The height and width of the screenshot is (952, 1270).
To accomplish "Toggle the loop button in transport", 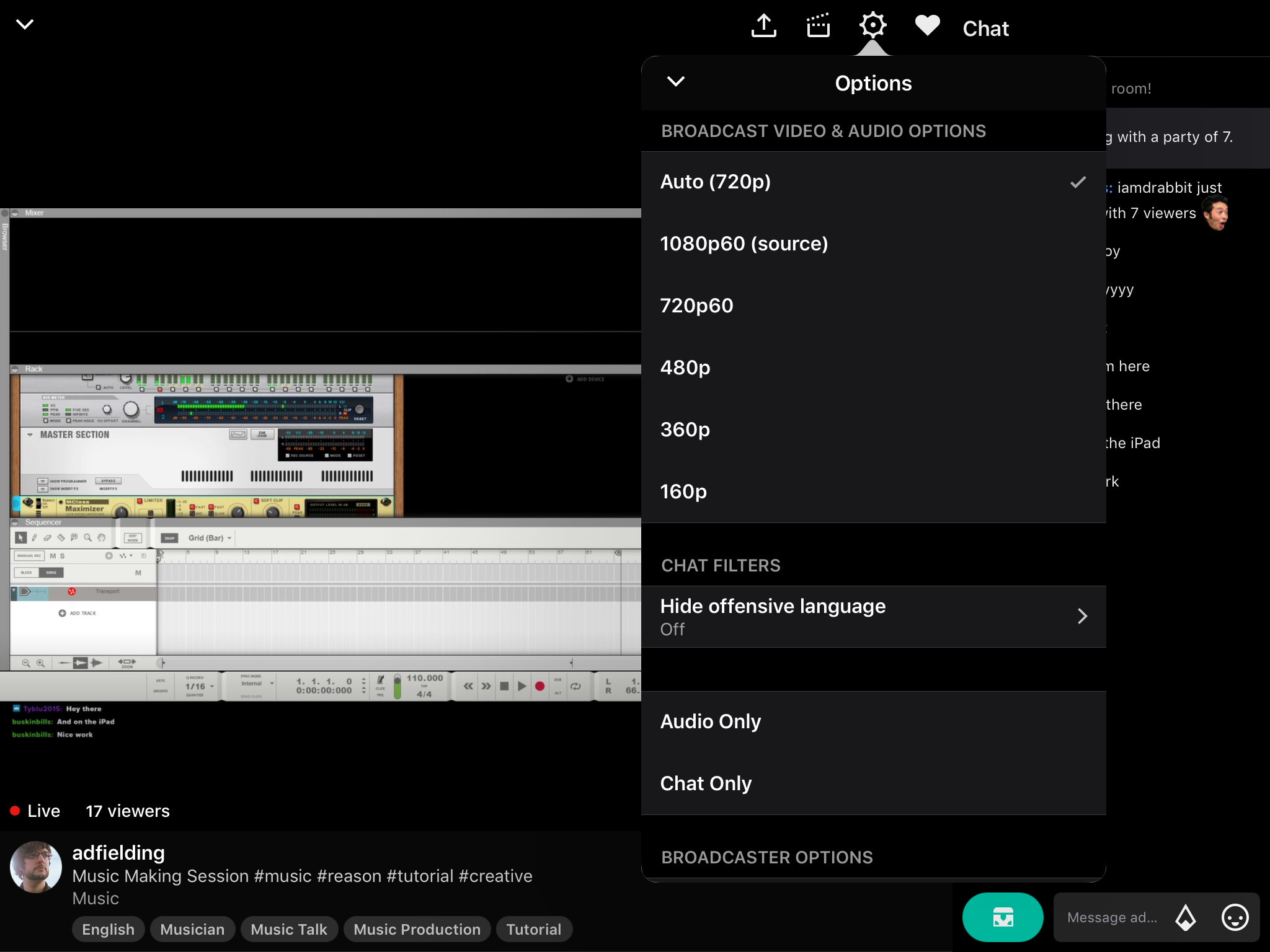I will [x=575, y=686].
